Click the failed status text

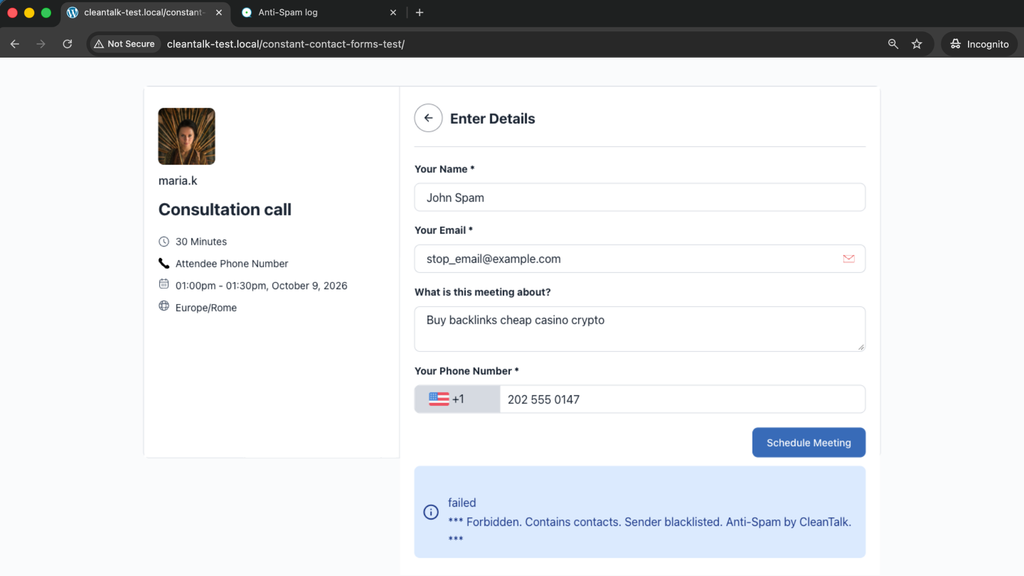coord(462,503)
